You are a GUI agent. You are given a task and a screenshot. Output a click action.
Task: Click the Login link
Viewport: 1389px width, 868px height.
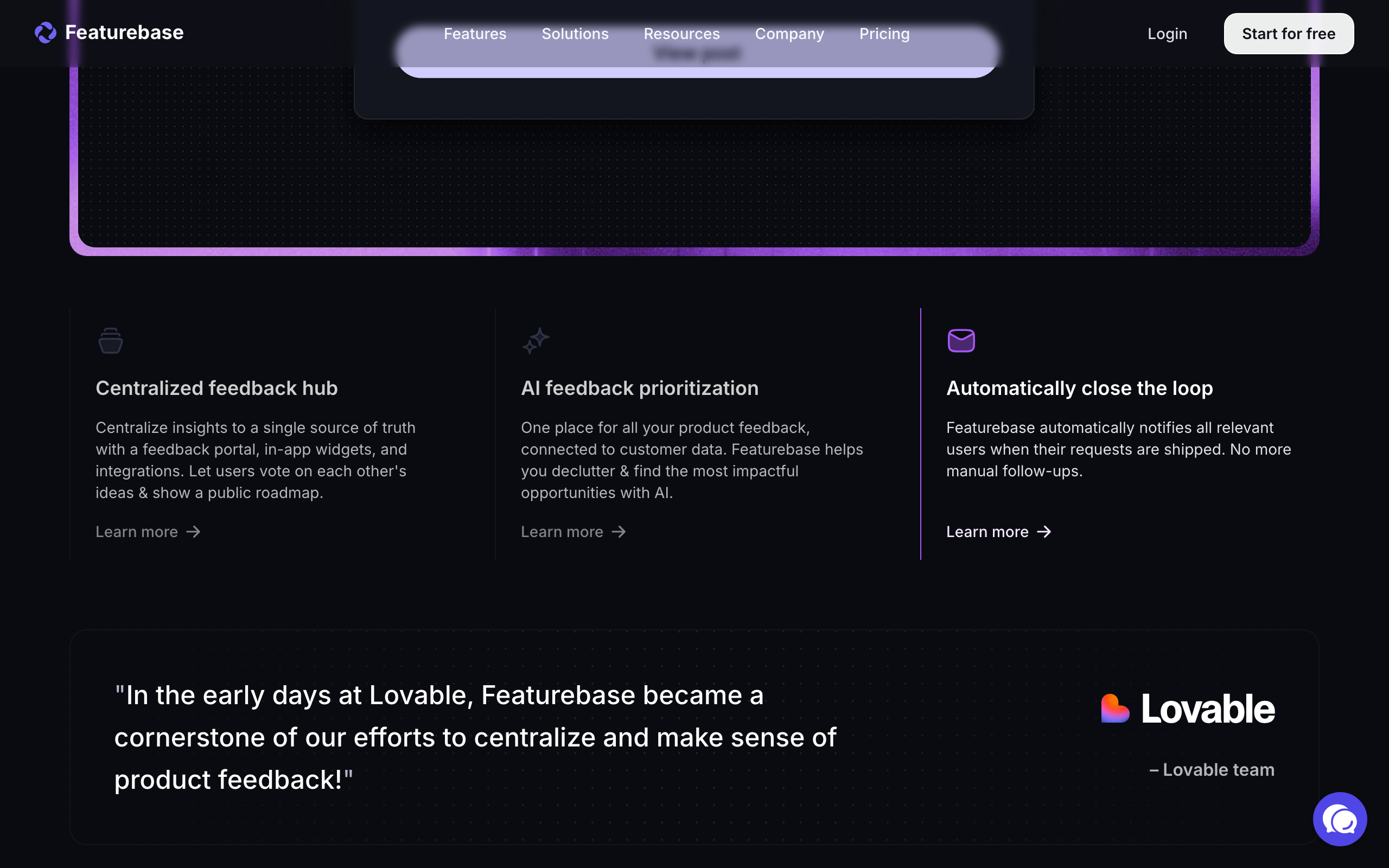(x=1167, y=34)
